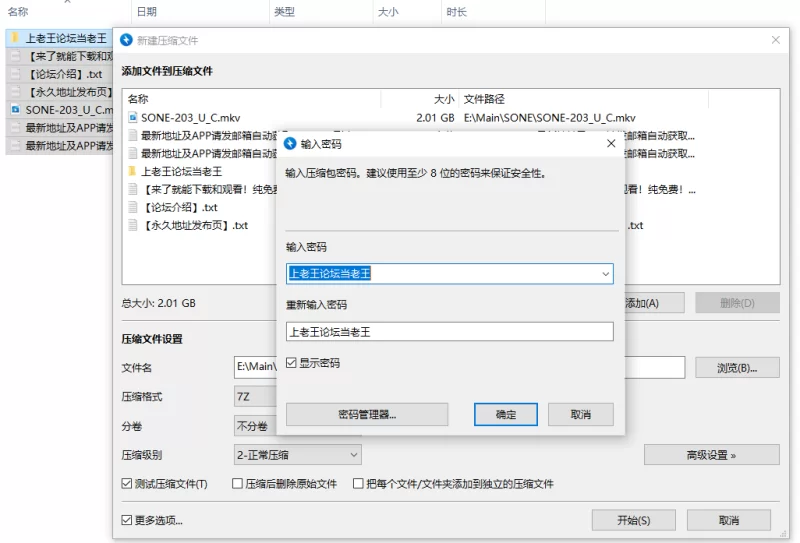The height and width of the screenshot is (543, 800).
Task: Click the Bandizip logo in the 新建压缩文件 title bar
Action: [126, 40]
